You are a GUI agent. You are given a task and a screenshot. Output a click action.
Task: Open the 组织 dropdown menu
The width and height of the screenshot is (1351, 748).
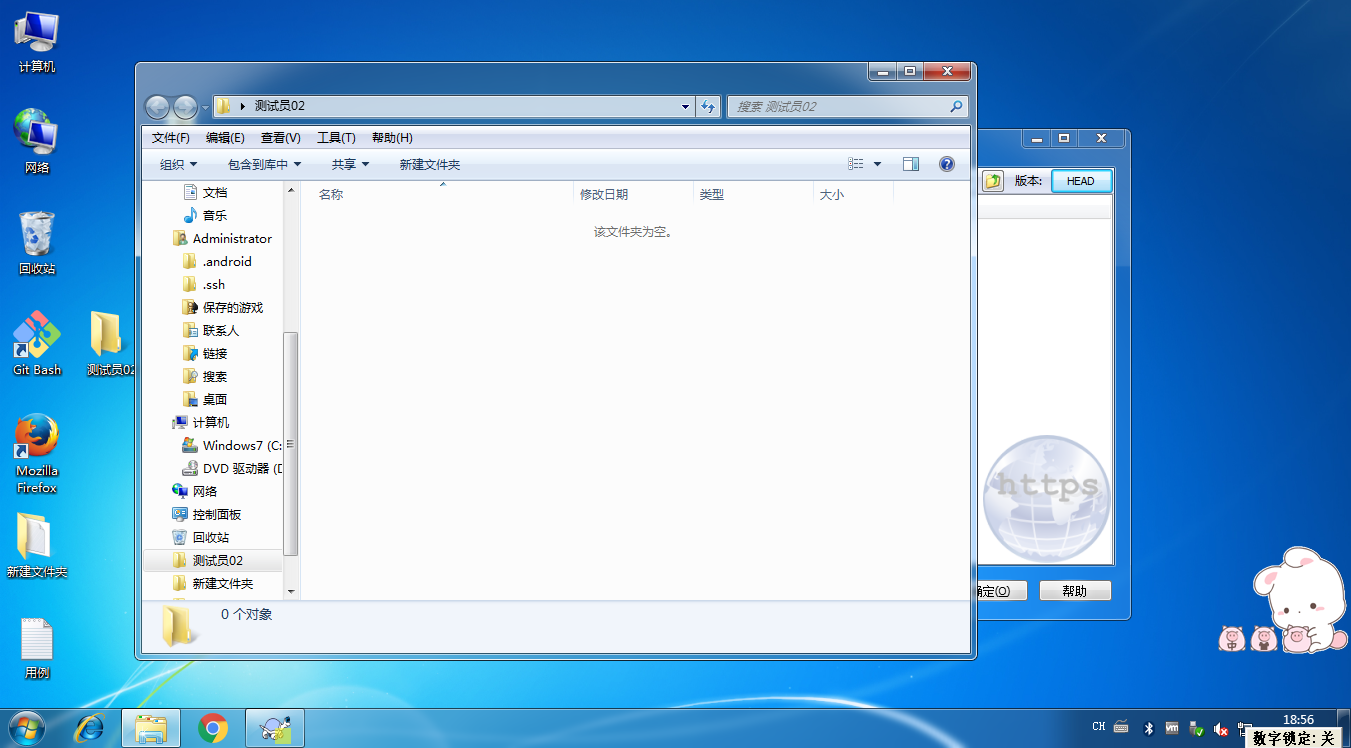point(179,164)
